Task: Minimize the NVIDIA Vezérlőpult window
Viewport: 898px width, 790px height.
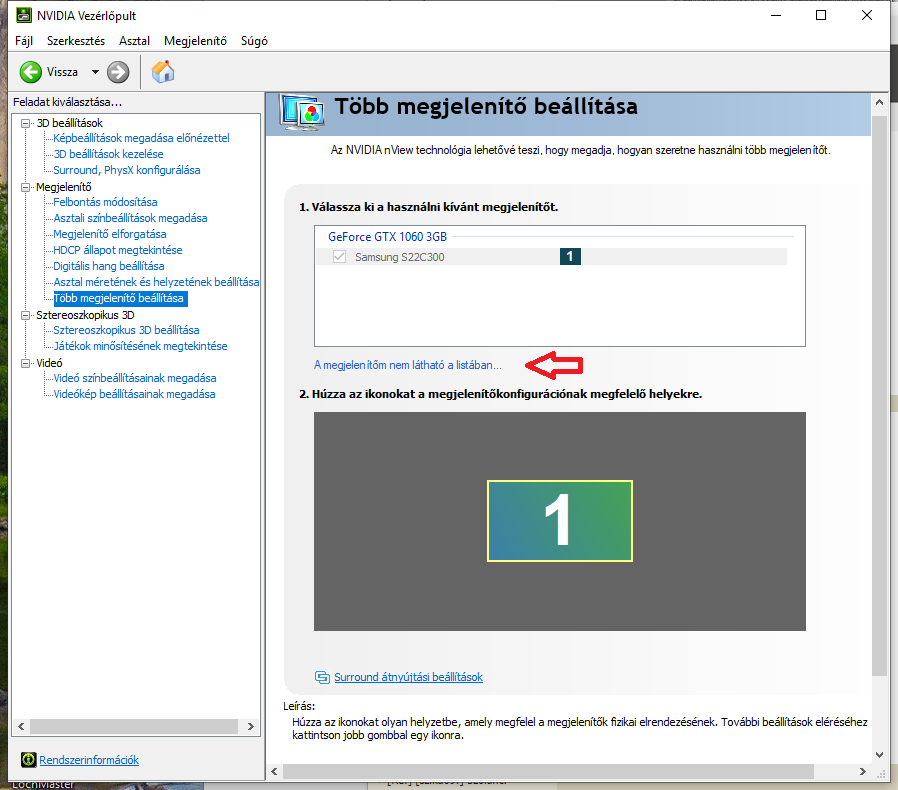Action: pos(776,15)
